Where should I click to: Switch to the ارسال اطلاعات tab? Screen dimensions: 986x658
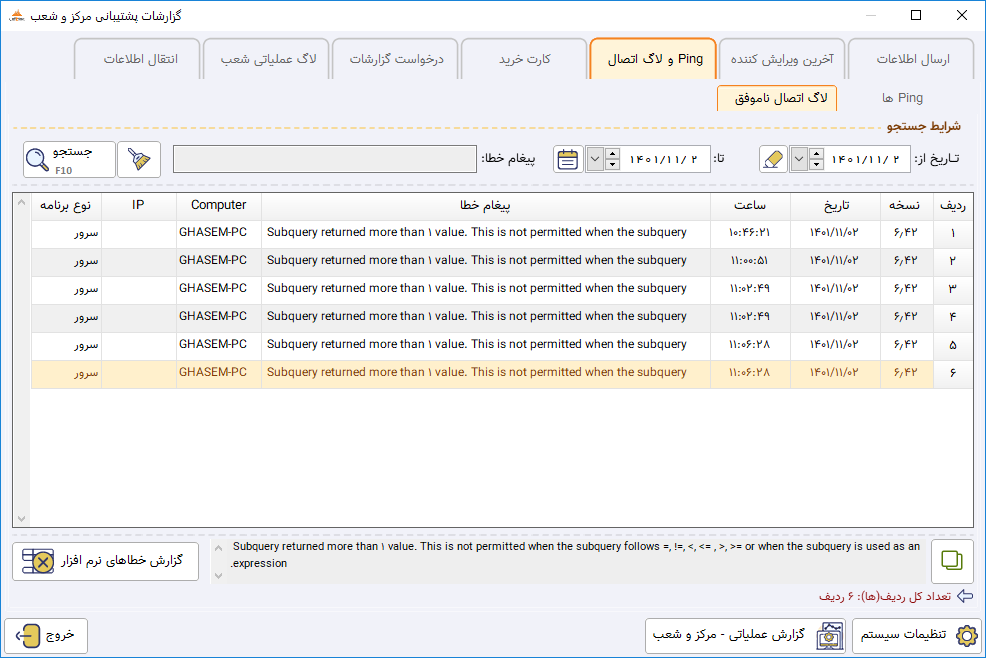tap(912, 59)
